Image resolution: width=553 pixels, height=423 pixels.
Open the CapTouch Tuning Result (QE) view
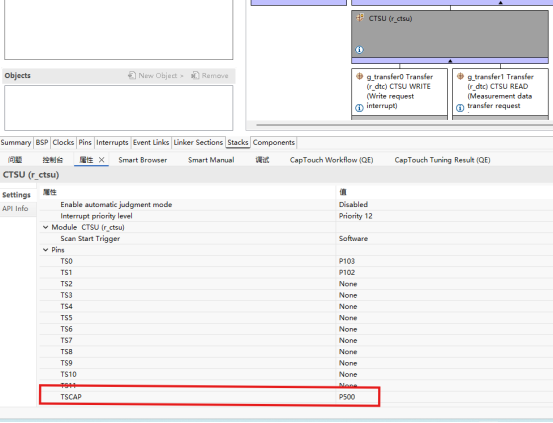click(442, 160)
